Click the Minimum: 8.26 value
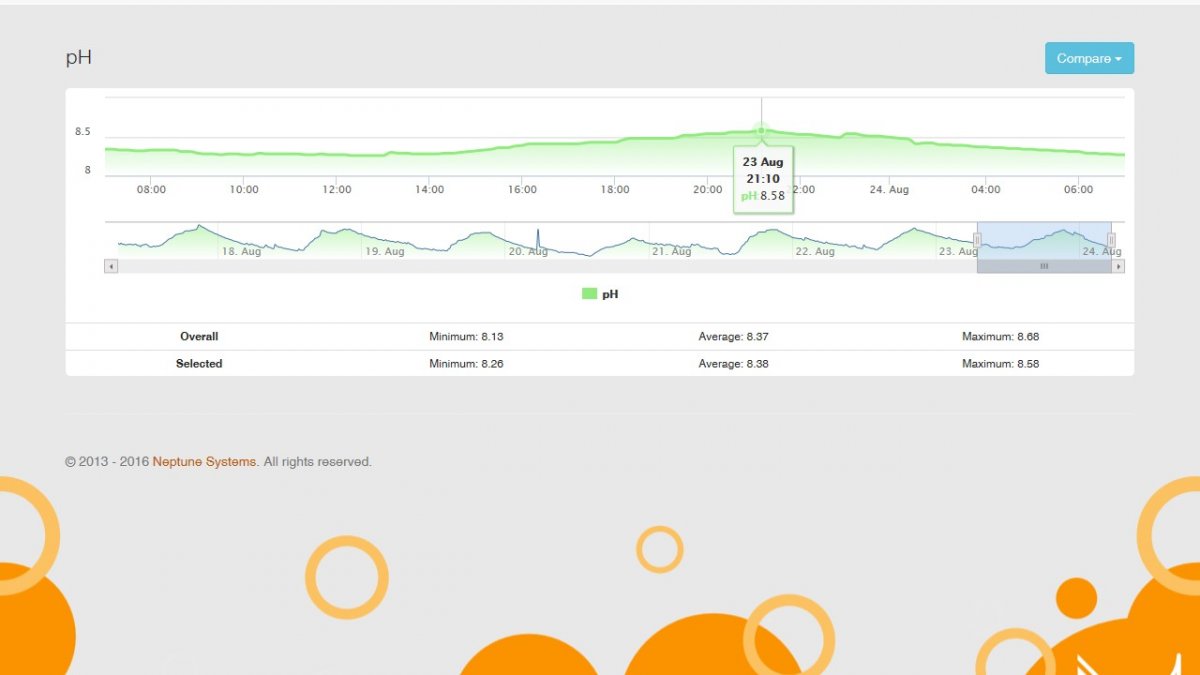The width and height of the screenshot is (1200, 675). pyautogui.click(x=466, y=364)
